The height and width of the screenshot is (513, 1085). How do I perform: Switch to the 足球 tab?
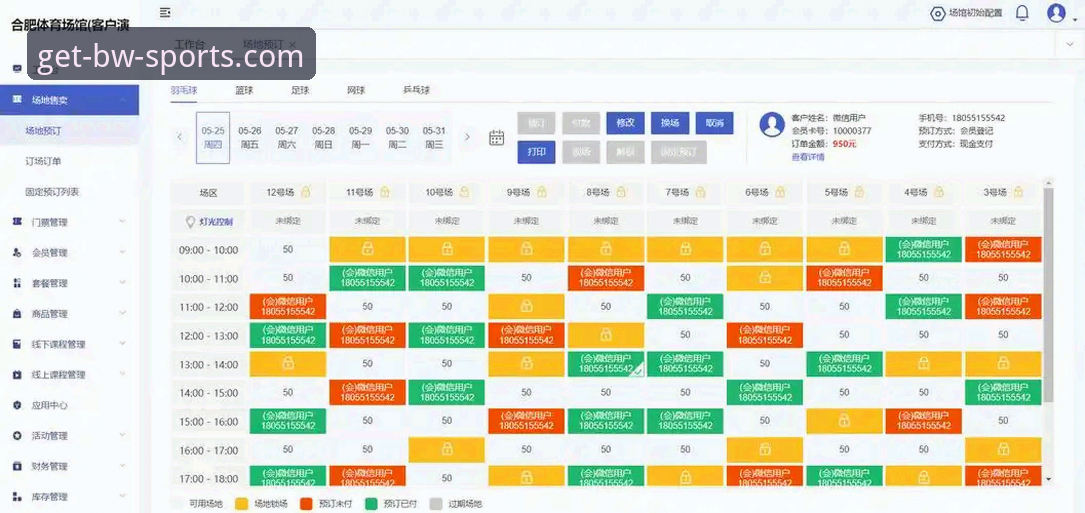(x=300, y=90)
